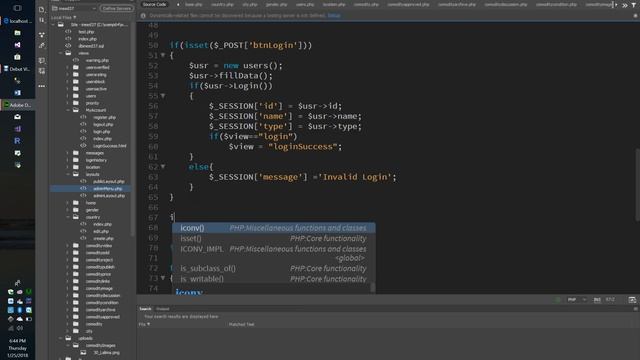Select register.php in MyAccount folder
This screenshot has height=360, width=640.
click(104, 118)
